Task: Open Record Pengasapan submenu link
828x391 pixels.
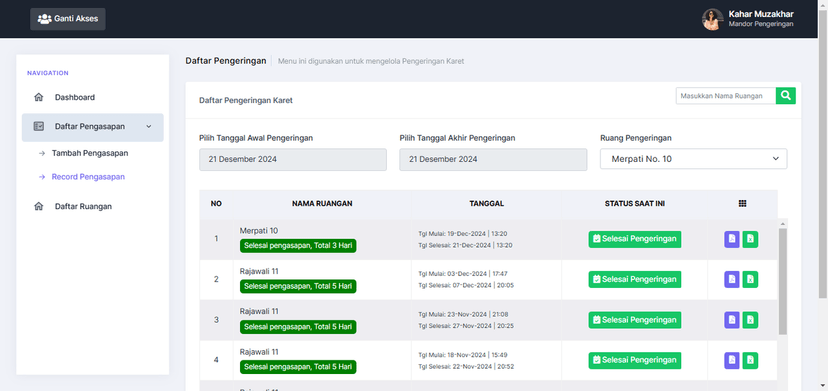Action: (88, 177)
